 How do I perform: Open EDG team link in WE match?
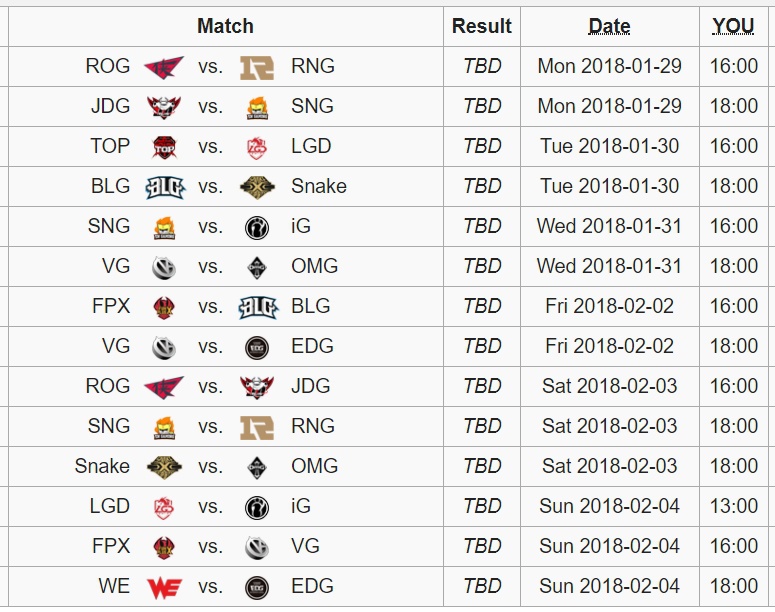pyautogui.click(x=312, y=586)
